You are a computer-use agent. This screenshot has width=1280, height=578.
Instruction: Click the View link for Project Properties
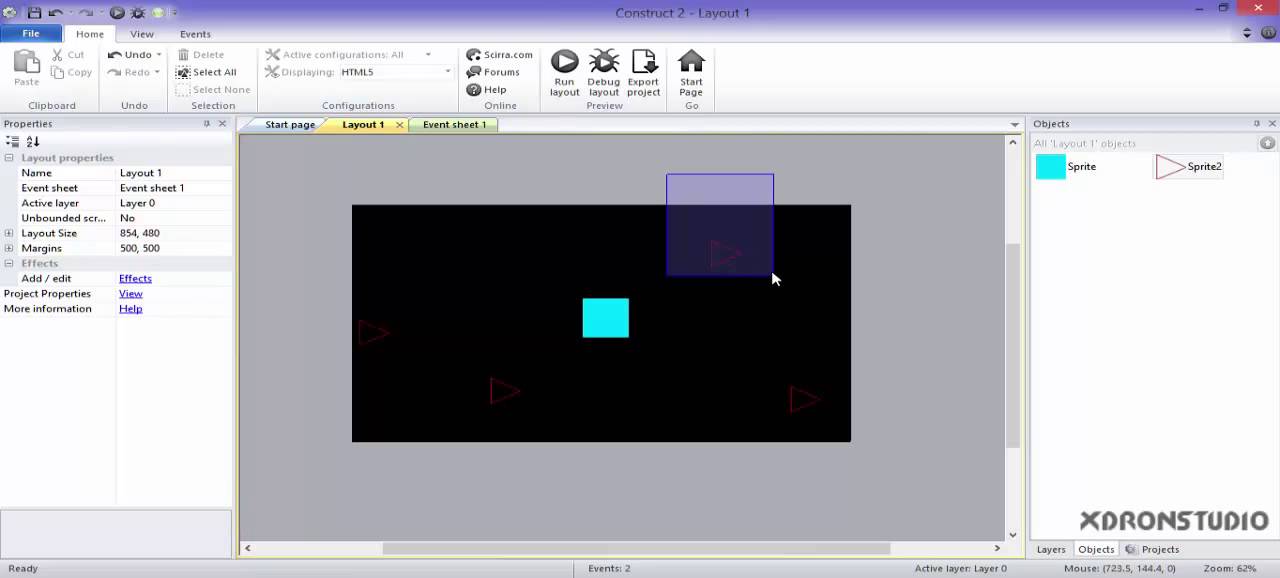(x=131, y=293)
